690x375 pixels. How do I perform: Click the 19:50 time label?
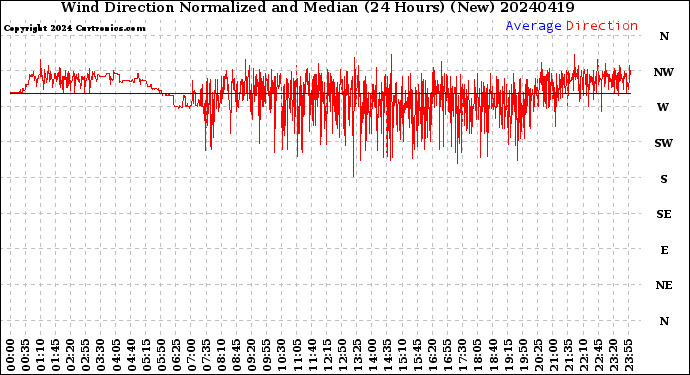[x=523, y=355]
